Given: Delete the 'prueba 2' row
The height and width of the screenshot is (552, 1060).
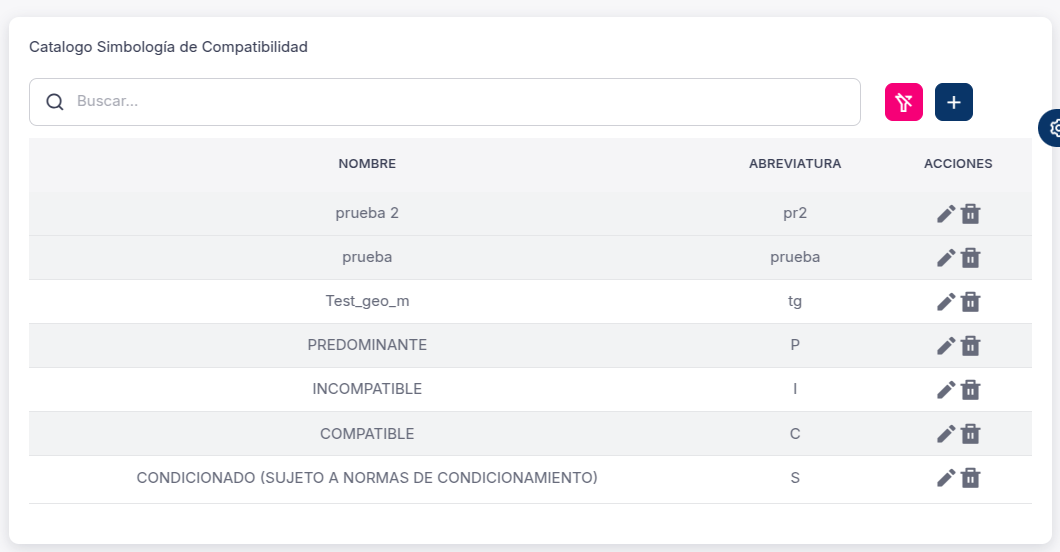Looking at the screenshot, I should 971,214.
